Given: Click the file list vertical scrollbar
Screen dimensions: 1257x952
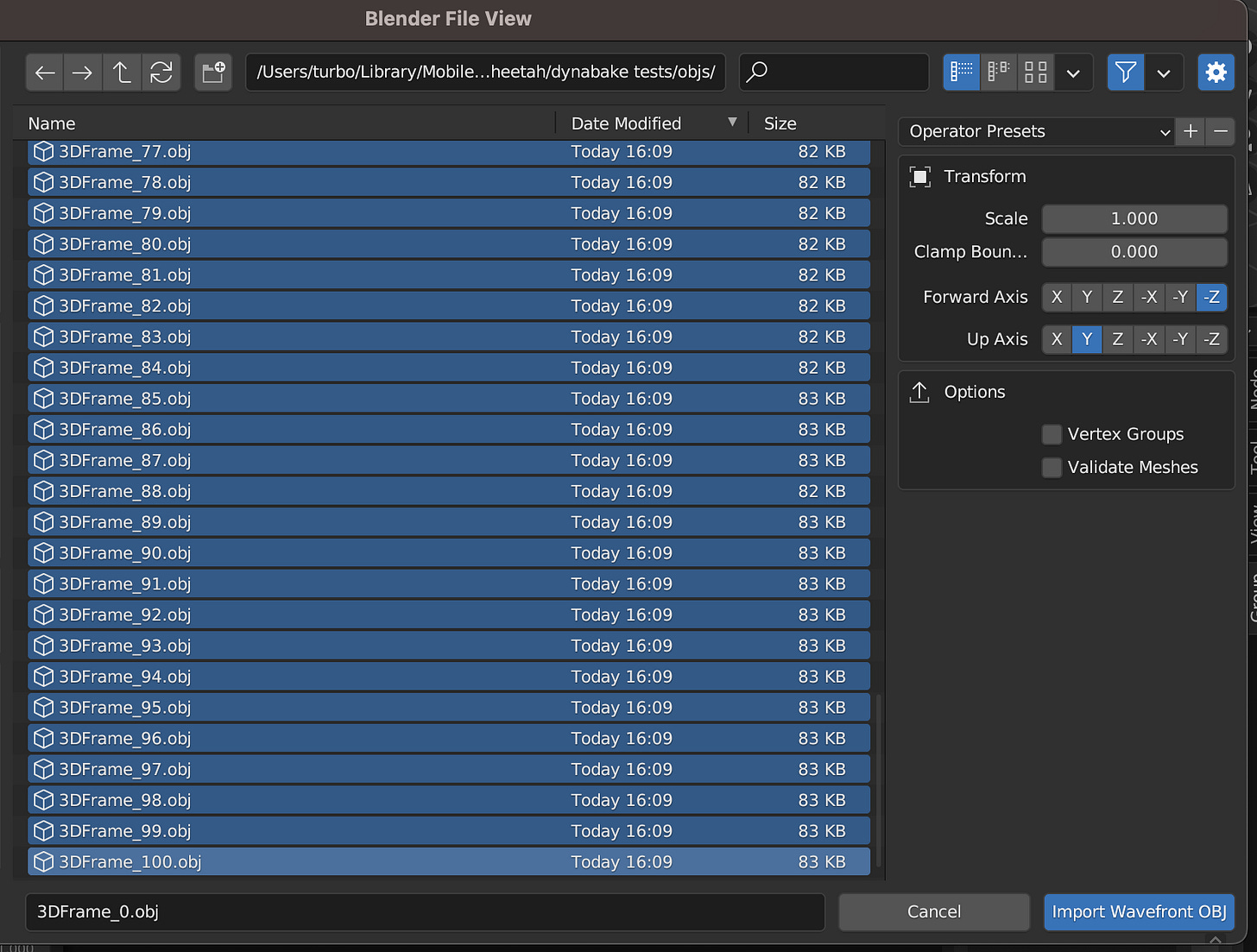Looking at the screenshot, I should point(879,781).
